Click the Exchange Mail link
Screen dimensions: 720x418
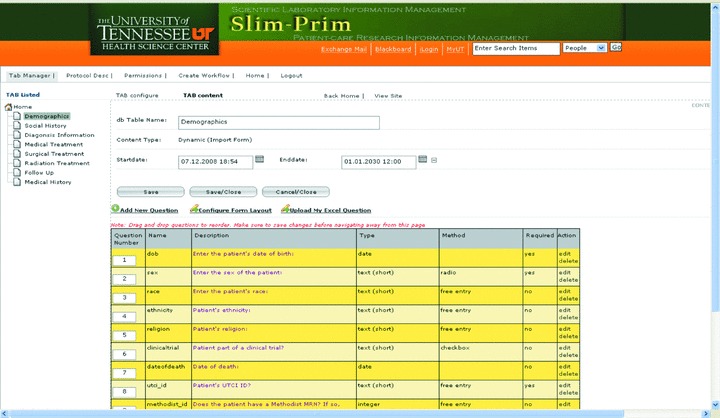coord(343,48)
